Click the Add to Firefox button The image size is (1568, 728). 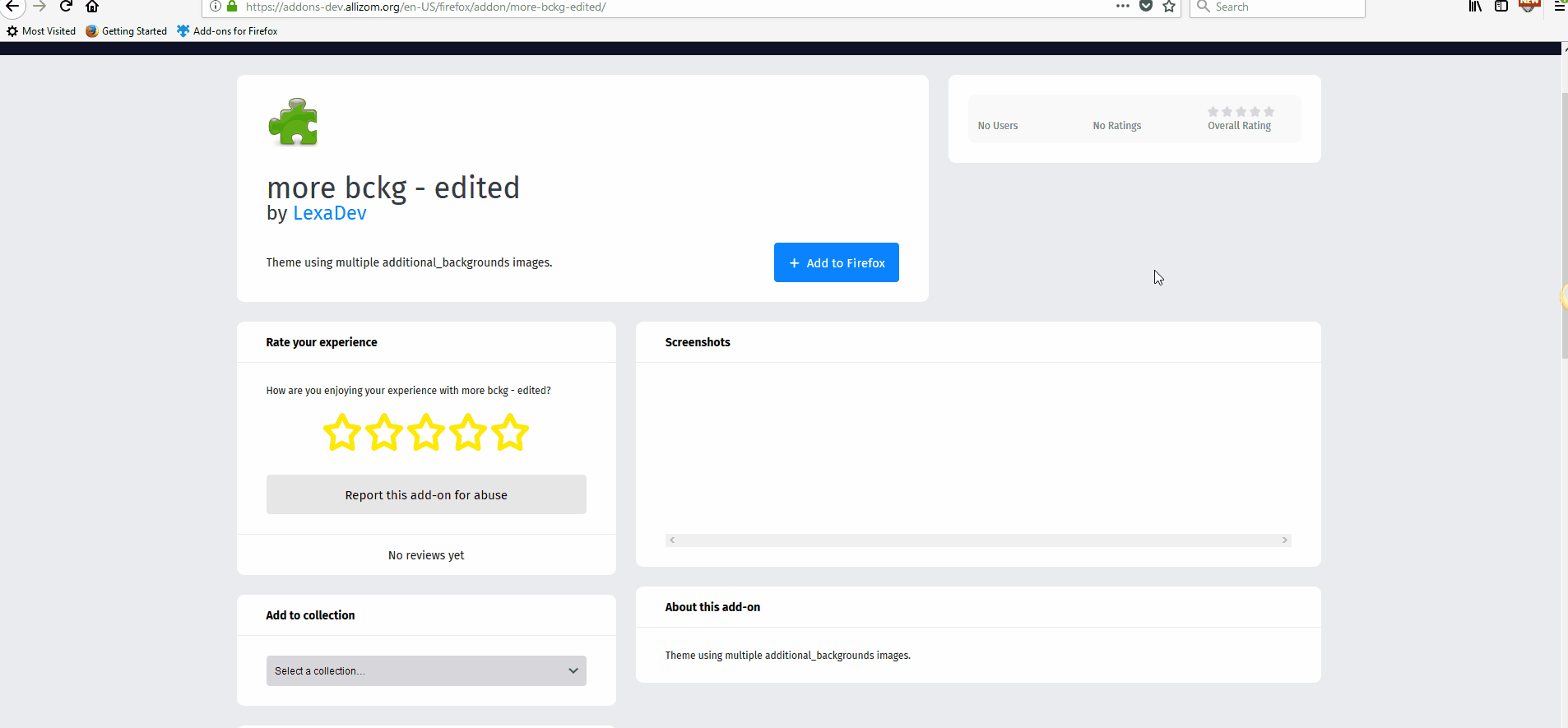pyautogui.click(x=836, y=262)
